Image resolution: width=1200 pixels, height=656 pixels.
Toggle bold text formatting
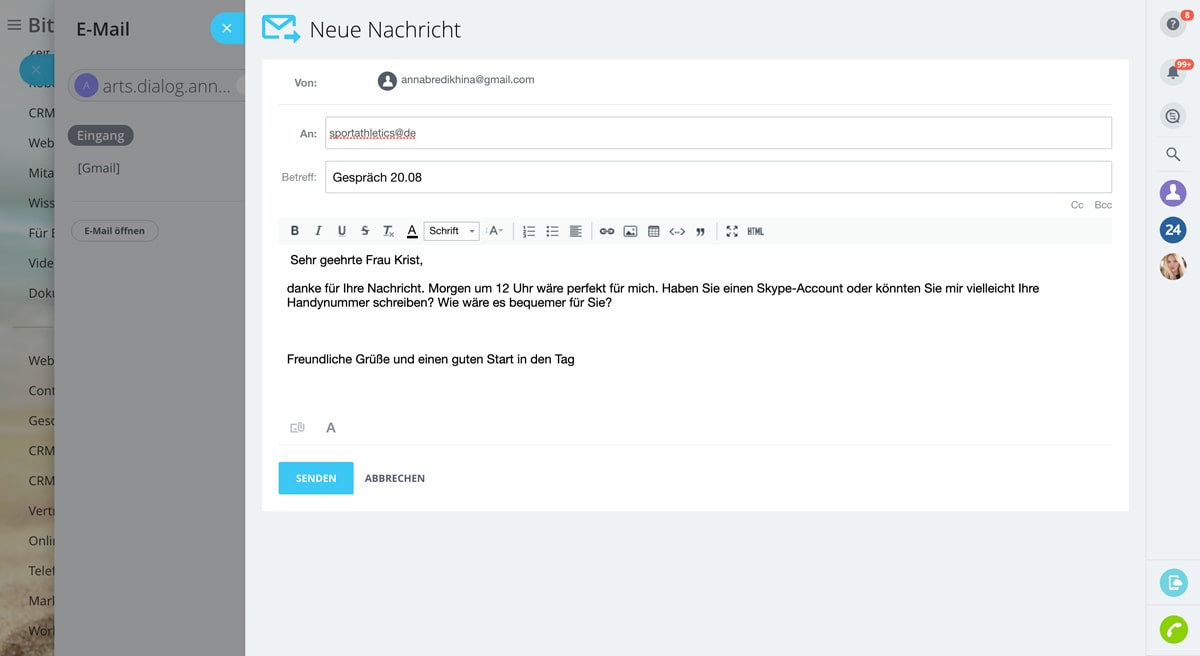(294, 231)
